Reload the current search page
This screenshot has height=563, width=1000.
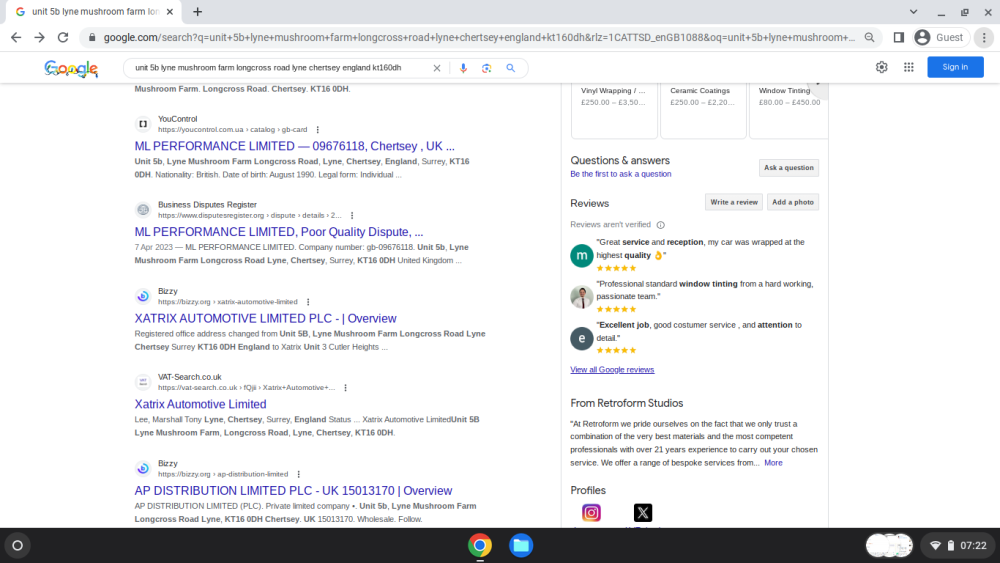click(62, 38)
